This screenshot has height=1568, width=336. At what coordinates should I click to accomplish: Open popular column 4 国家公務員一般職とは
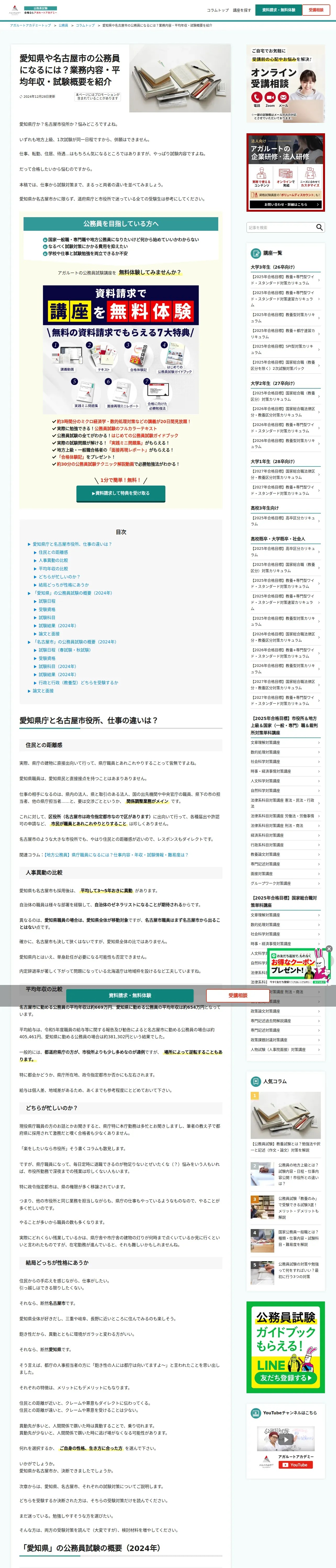285,1241
